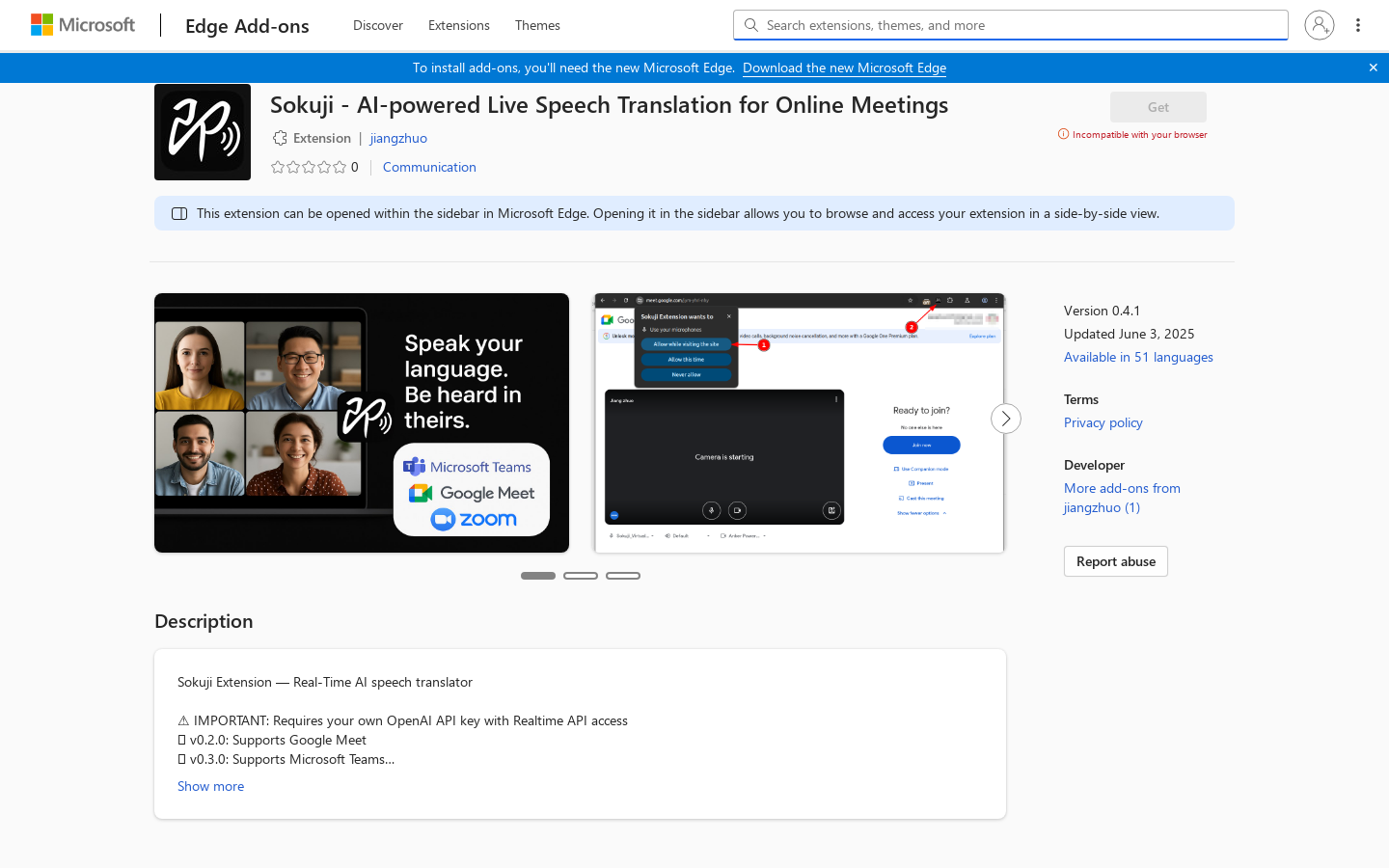This screenshot has height=868, width=1389.
Task: Click the Version 0.4.1 text
Action: (x=1102, y=311)
